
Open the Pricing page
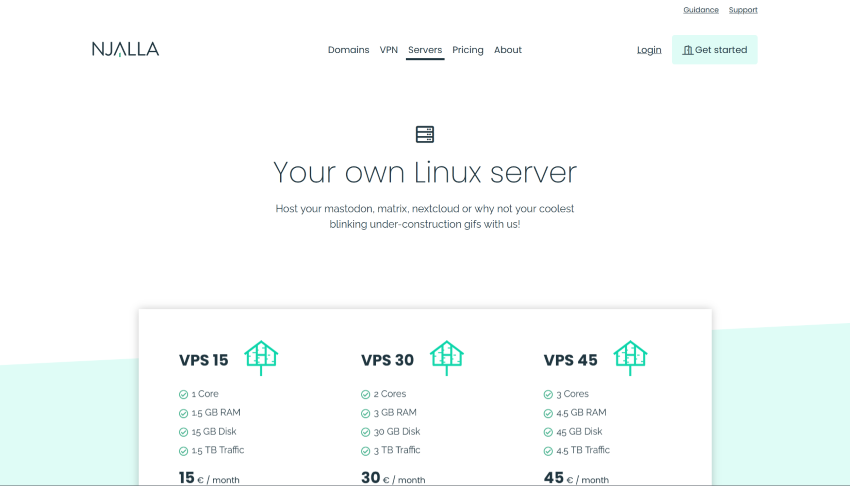coord(467,50)
